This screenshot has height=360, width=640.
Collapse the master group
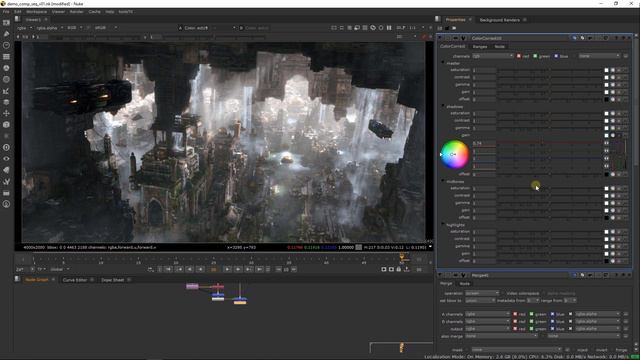point(443,63)
